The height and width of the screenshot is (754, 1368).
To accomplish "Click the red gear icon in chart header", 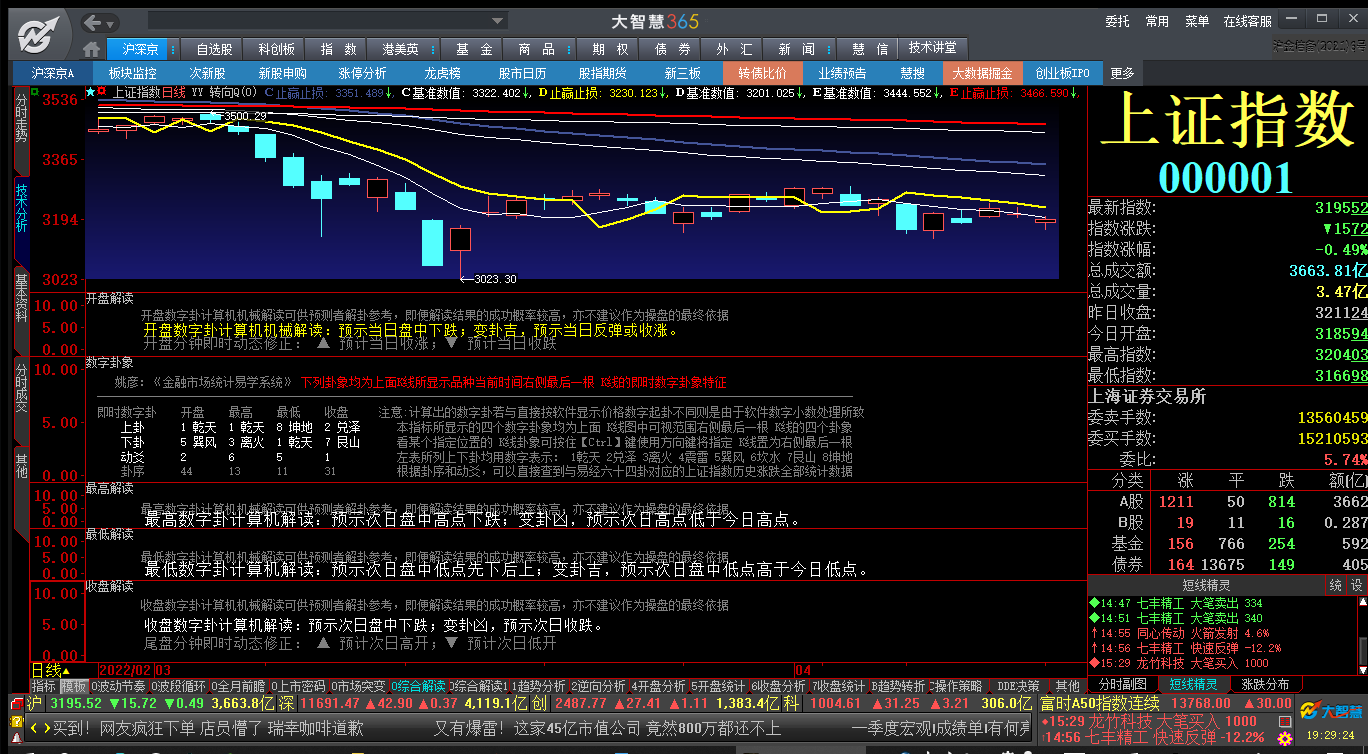I will click(102, 92).
